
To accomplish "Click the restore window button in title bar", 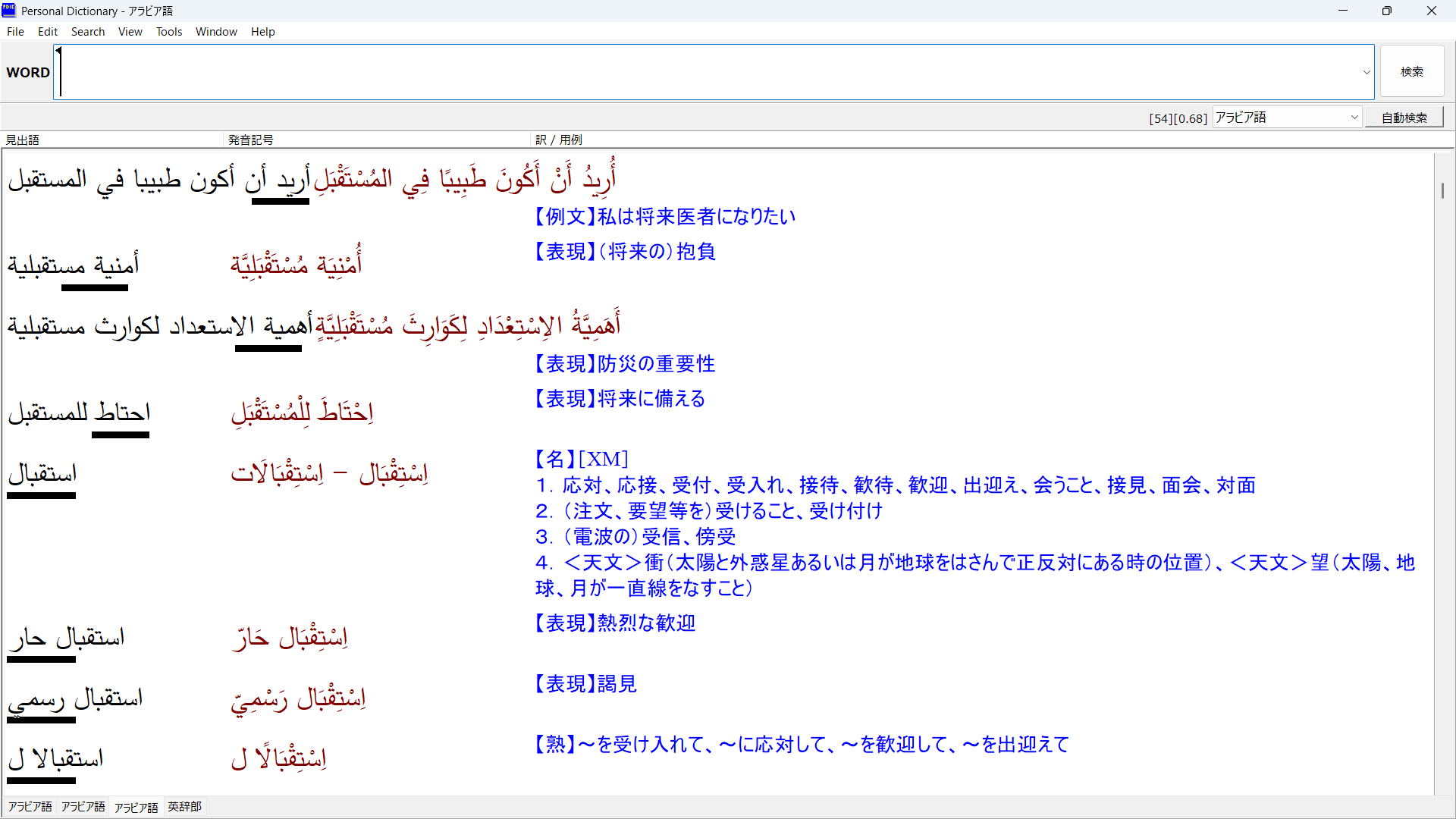I will tap(1386, 11).
